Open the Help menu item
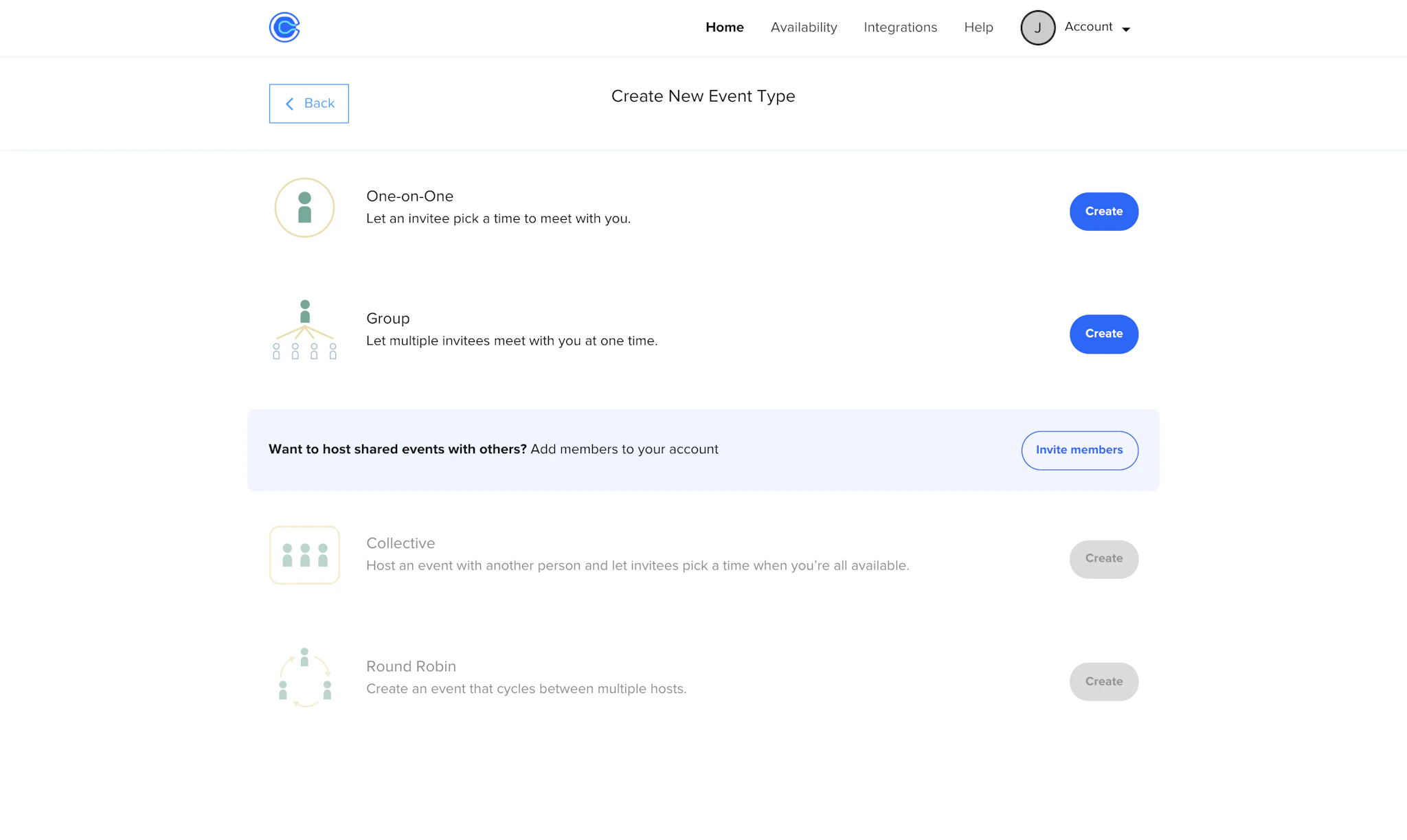Viewport: 1407px width, 840px height. click(978, 27)
